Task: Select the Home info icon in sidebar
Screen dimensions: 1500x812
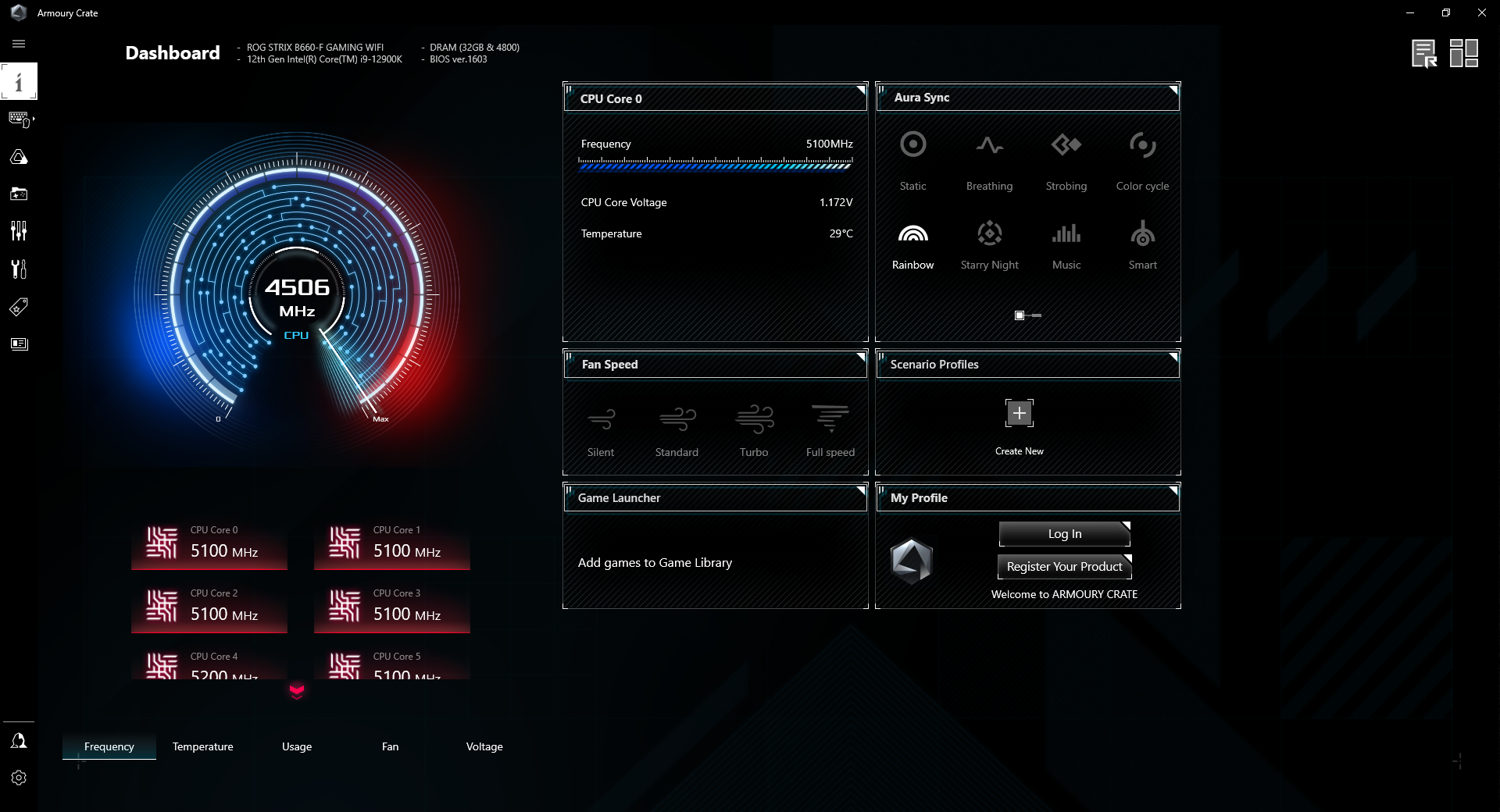Action: (x=19, y=81)
